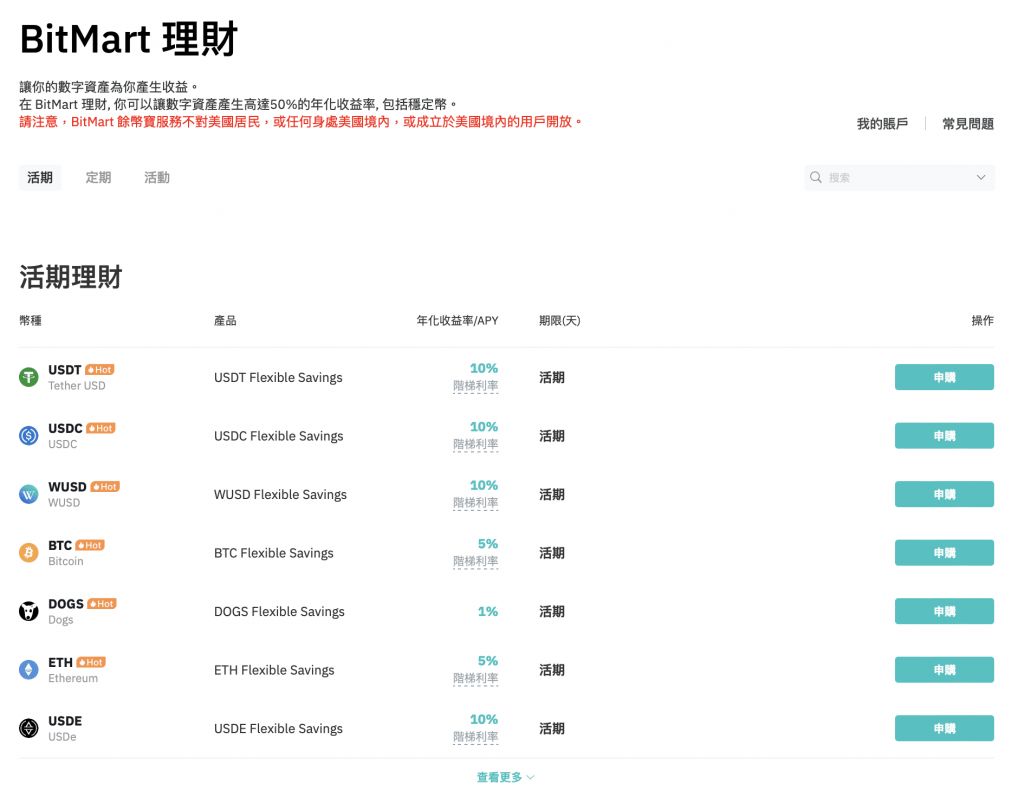Show USDT 階梯利率 tiered rate details
Viewport: 1024px width, 803px height.
475,386
